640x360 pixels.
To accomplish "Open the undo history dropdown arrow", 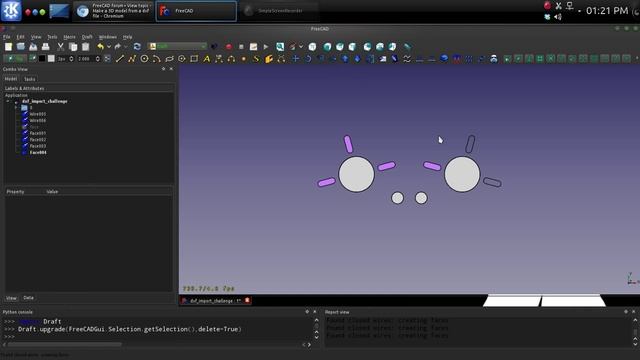I will click(x=109, y=47).
